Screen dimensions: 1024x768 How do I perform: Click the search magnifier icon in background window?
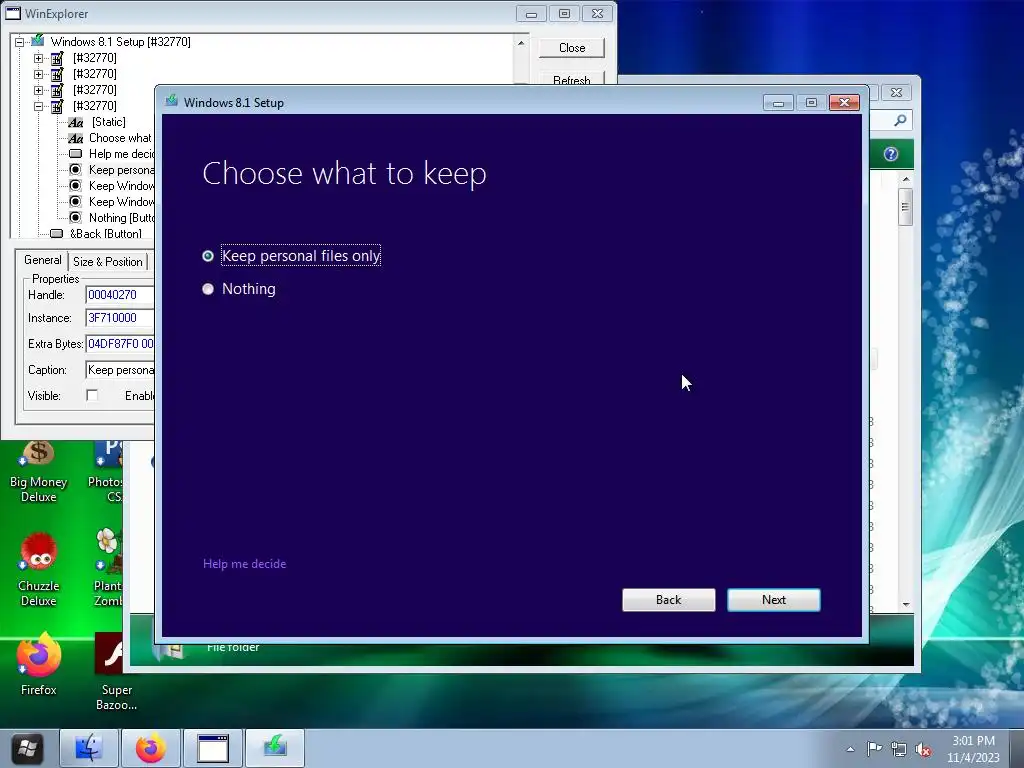click(900, 120)
